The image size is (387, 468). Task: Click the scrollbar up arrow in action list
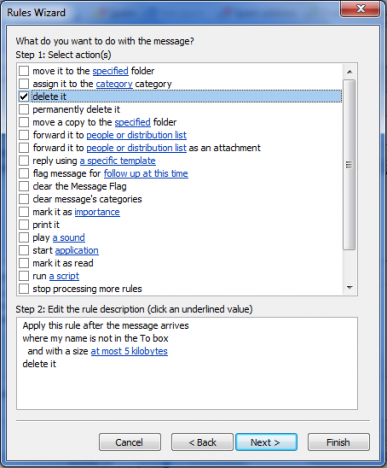tap(349, 71)
